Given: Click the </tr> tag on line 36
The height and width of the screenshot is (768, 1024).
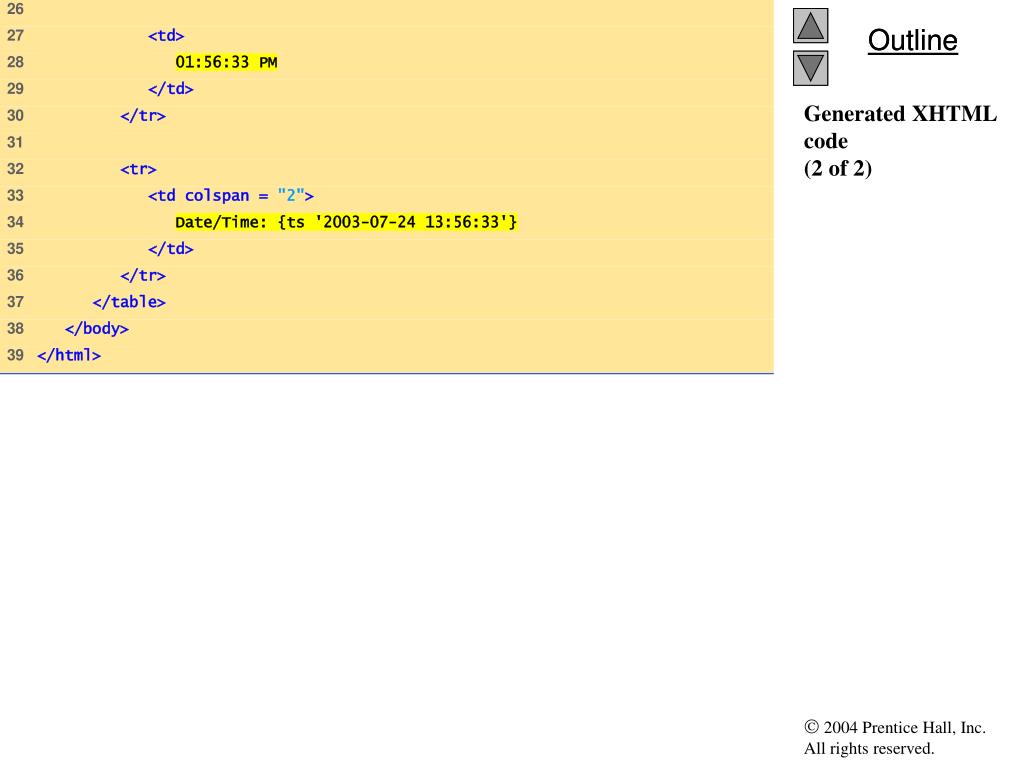Looking at the screenshot, I should coord(142,276).
